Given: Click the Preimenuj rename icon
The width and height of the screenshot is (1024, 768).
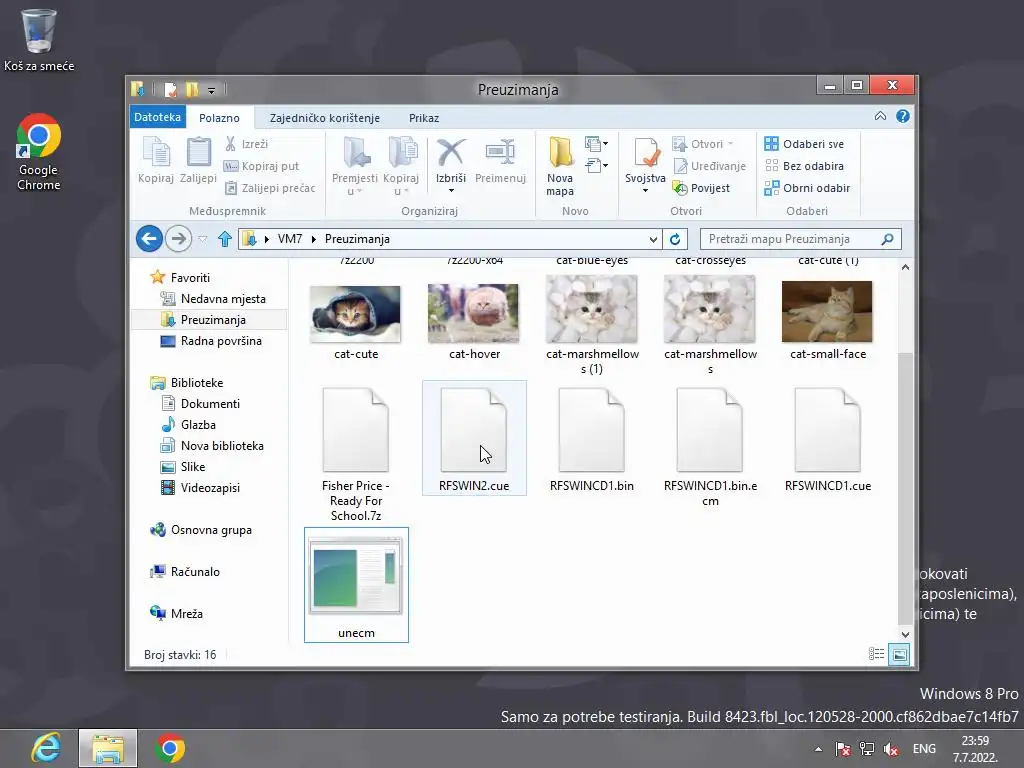Looking at the screenshot, I should [500, 160].
